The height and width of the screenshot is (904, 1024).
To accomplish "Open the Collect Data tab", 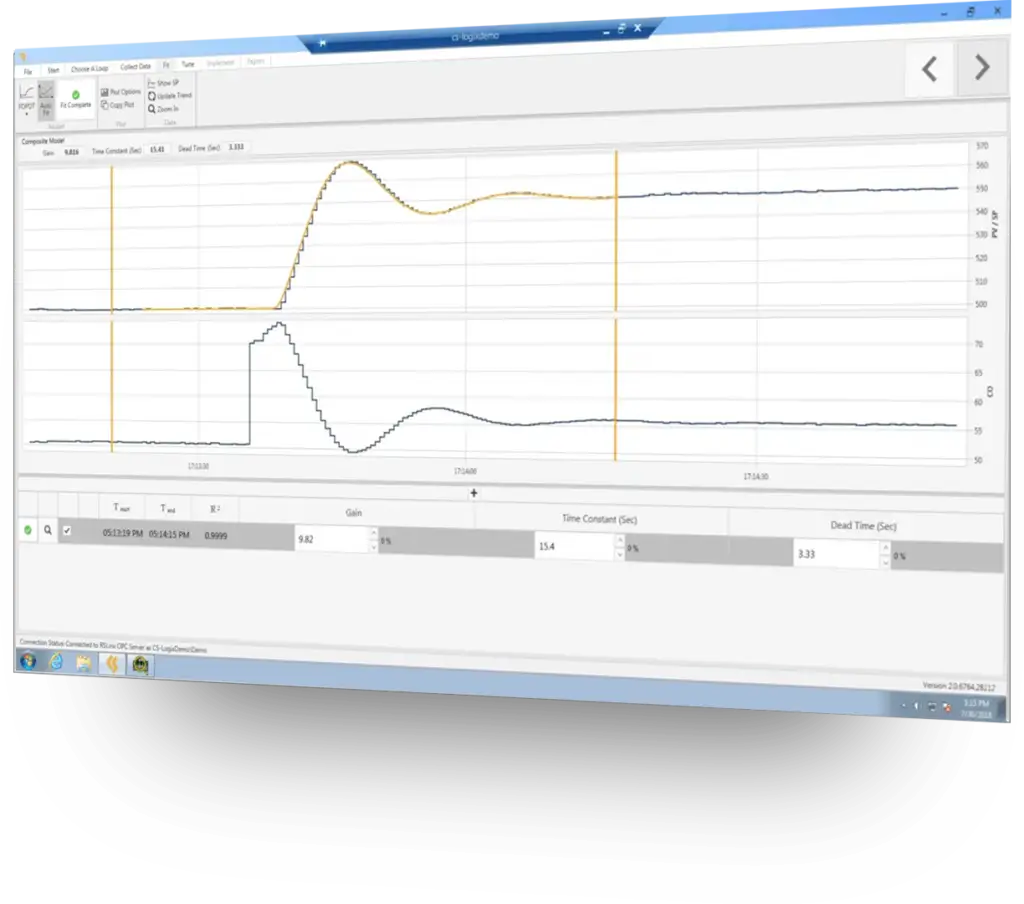I will pos(135,67).
